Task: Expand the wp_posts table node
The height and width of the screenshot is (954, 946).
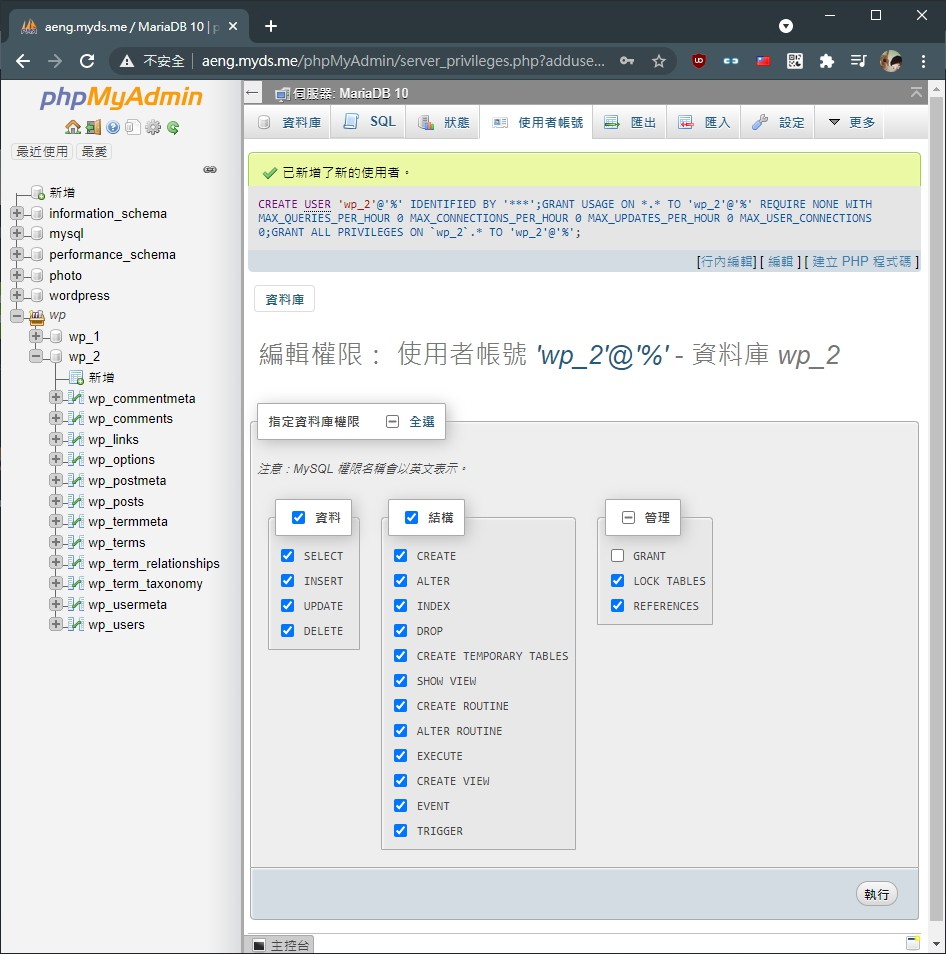Action: (55, 501)
